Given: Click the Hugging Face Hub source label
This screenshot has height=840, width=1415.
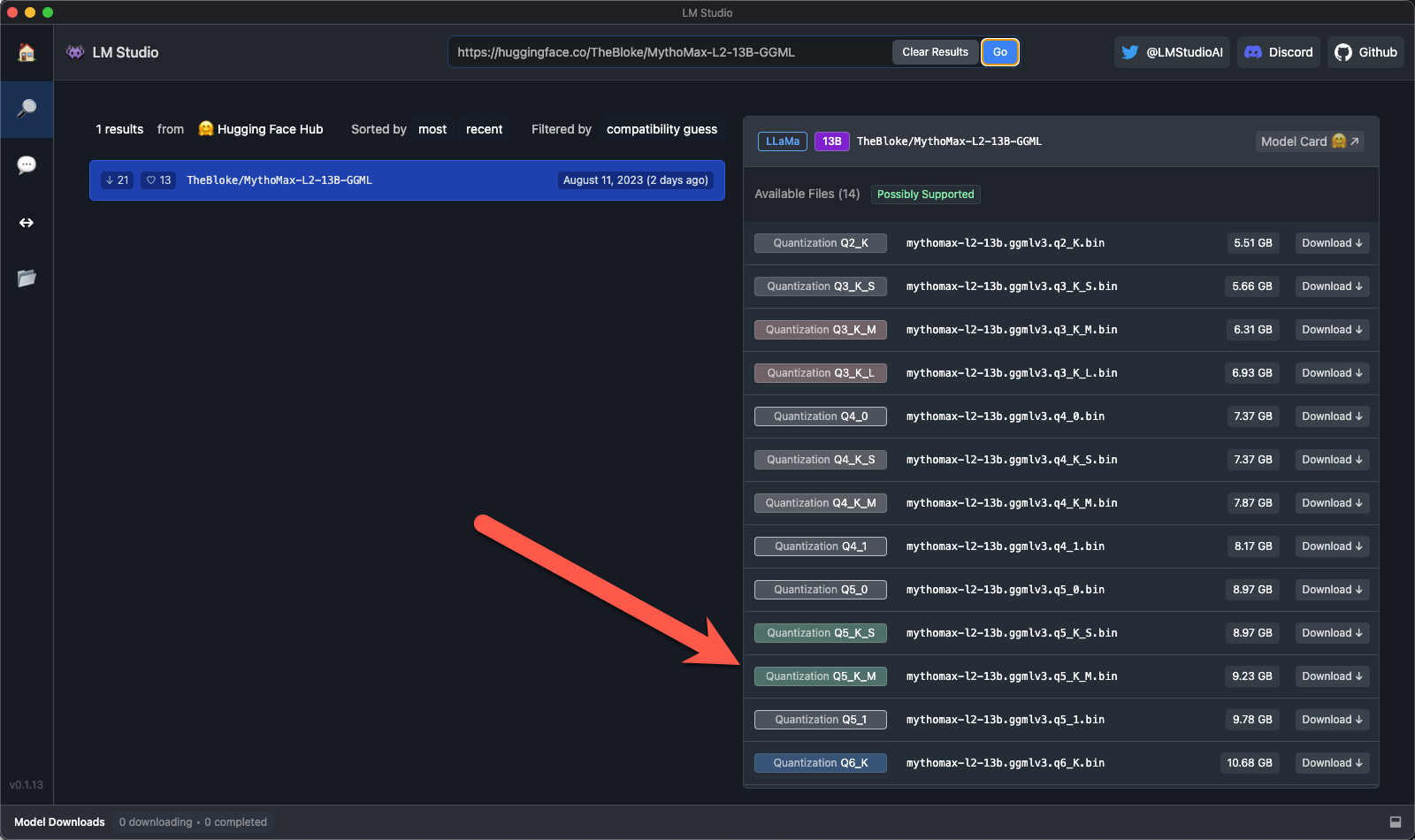Looking at the screenshot, I should point(261,129).
